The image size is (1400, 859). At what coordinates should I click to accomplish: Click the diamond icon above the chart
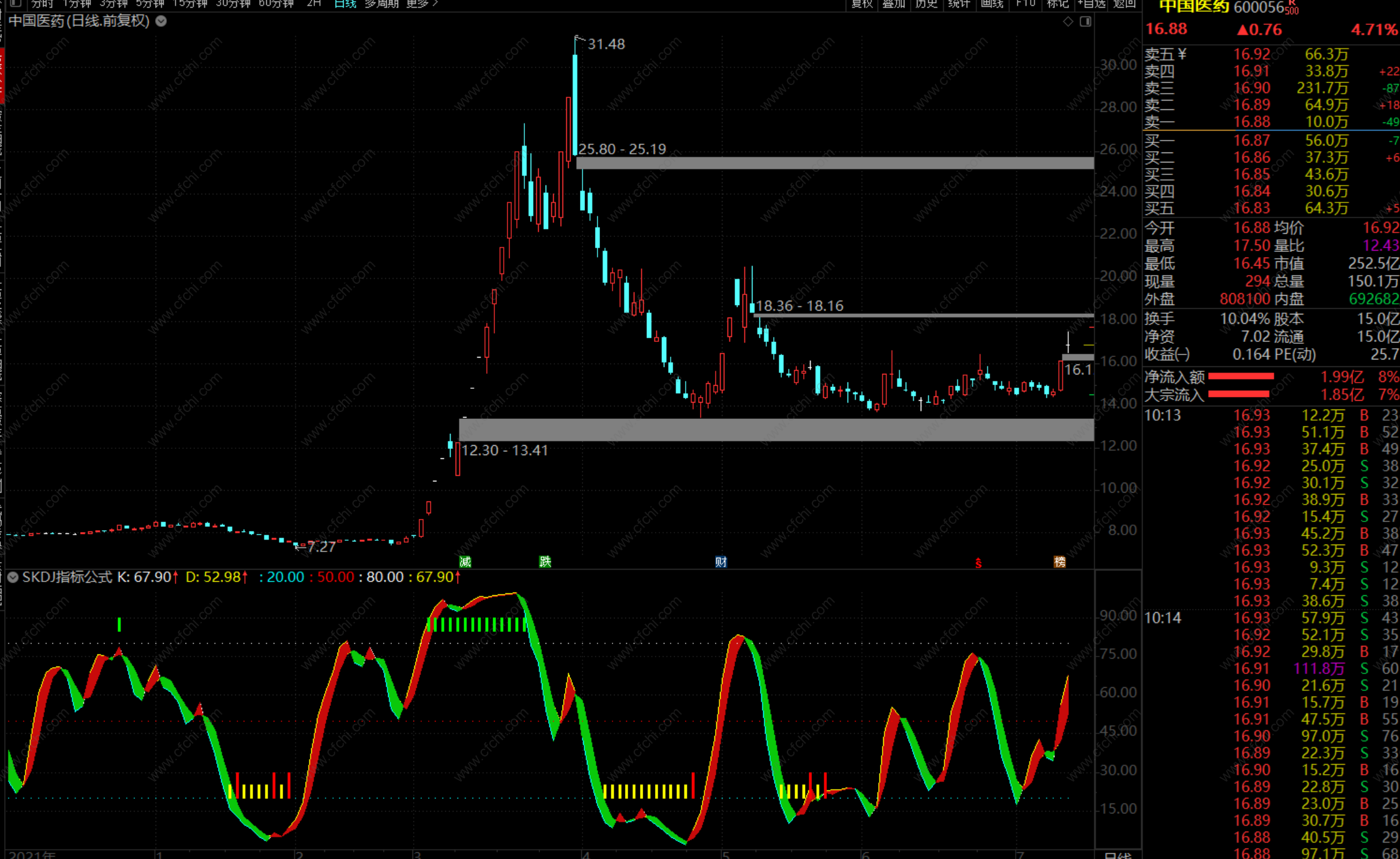tap(1067, 21)
